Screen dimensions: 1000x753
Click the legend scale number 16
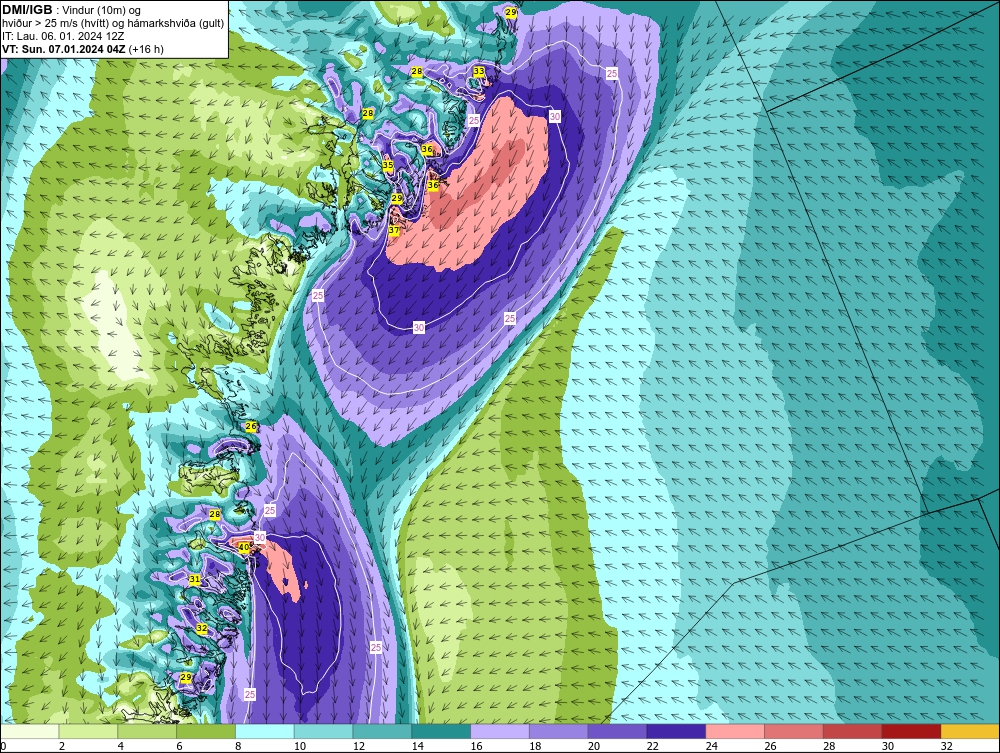(476, 745)
